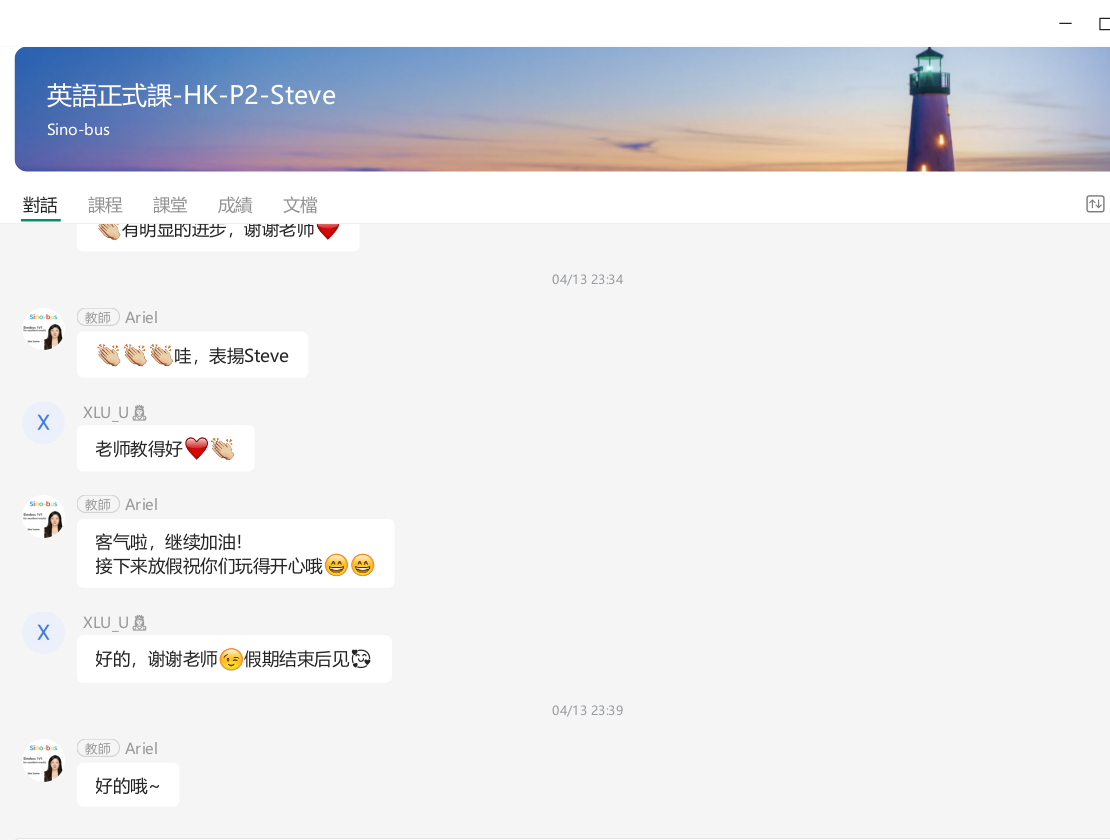Screen dimensions: 1110x840
Task: Open Ariel's avatar next to 客气啦 message
Action: click(43, 516)
